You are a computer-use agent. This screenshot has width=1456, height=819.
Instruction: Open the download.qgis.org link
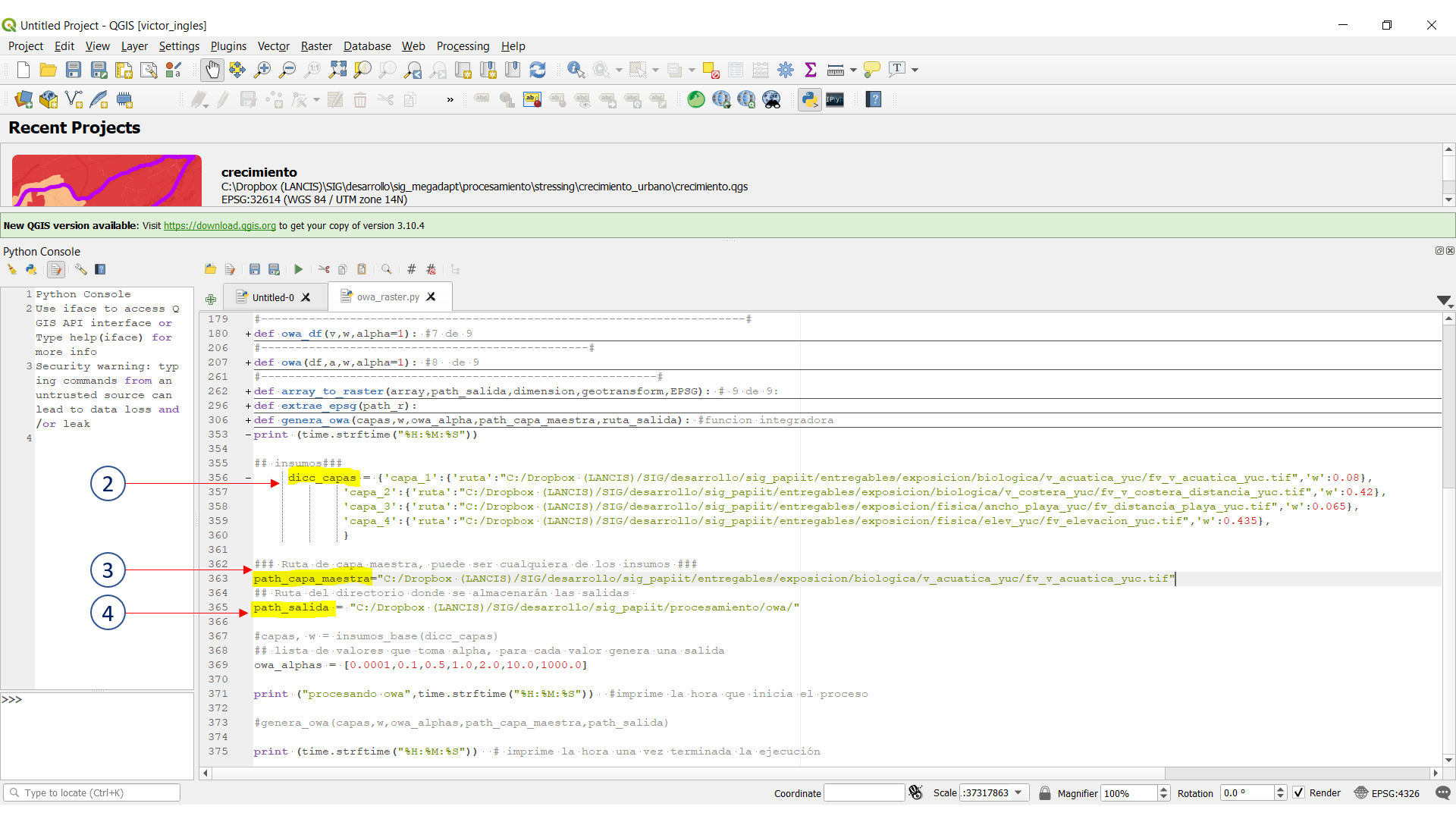[220, 226]
